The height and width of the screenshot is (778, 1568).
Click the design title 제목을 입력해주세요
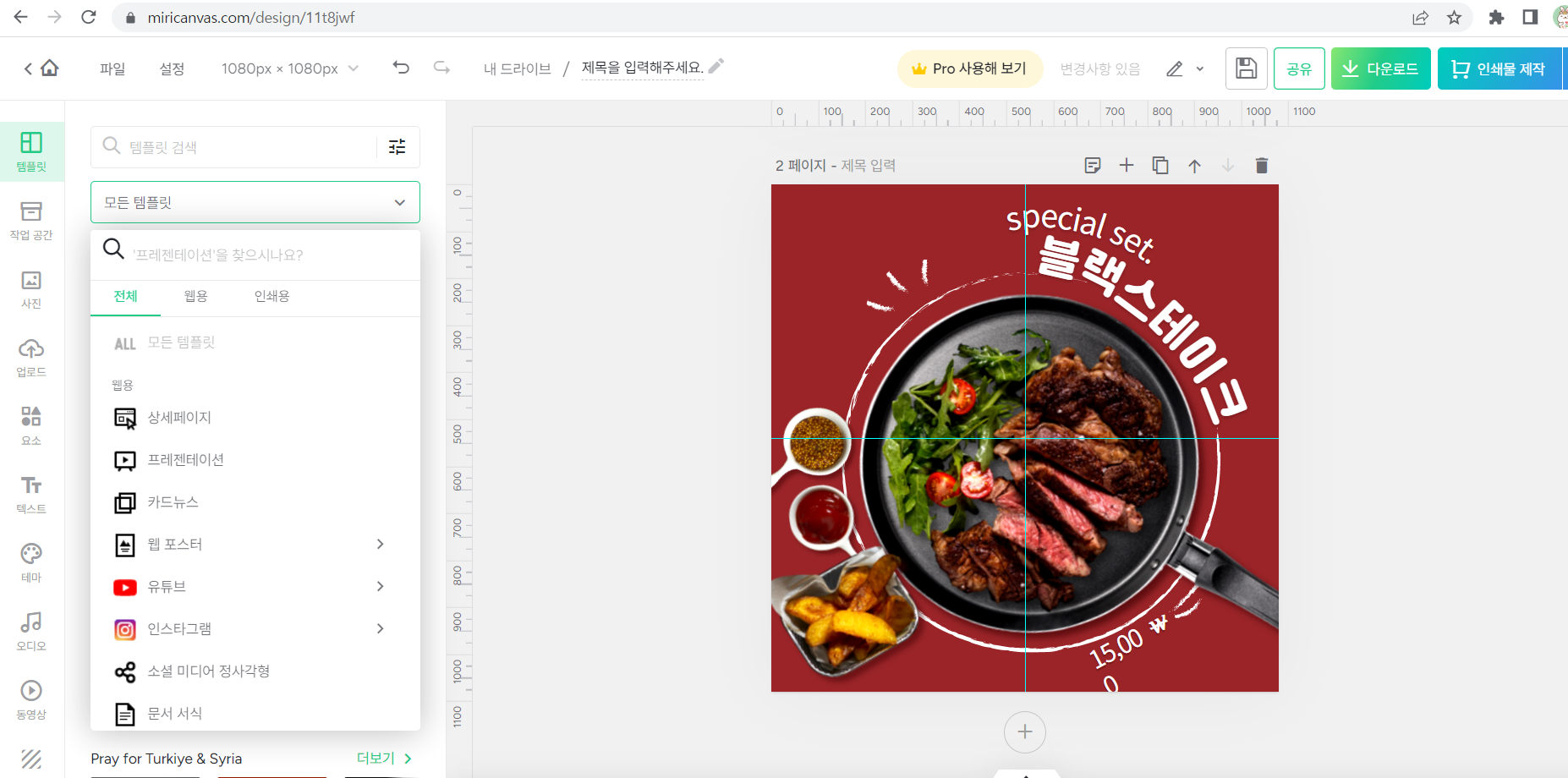coord(642,68)
